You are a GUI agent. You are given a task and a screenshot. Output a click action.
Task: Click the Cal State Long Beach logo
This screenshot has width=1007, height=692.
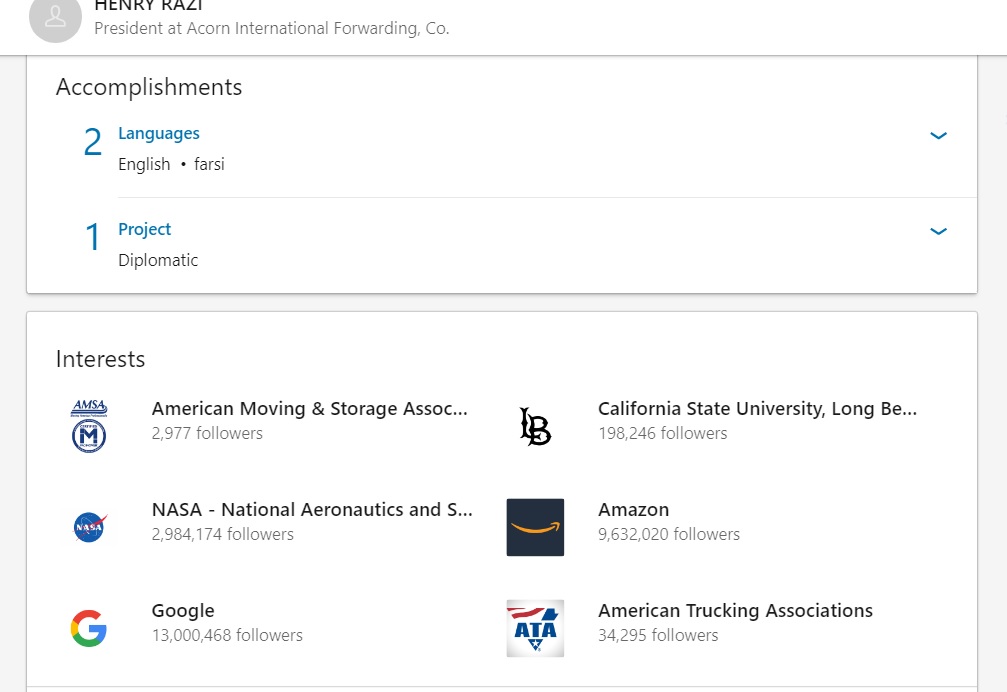pyautogui.click(x=535, y=426)
